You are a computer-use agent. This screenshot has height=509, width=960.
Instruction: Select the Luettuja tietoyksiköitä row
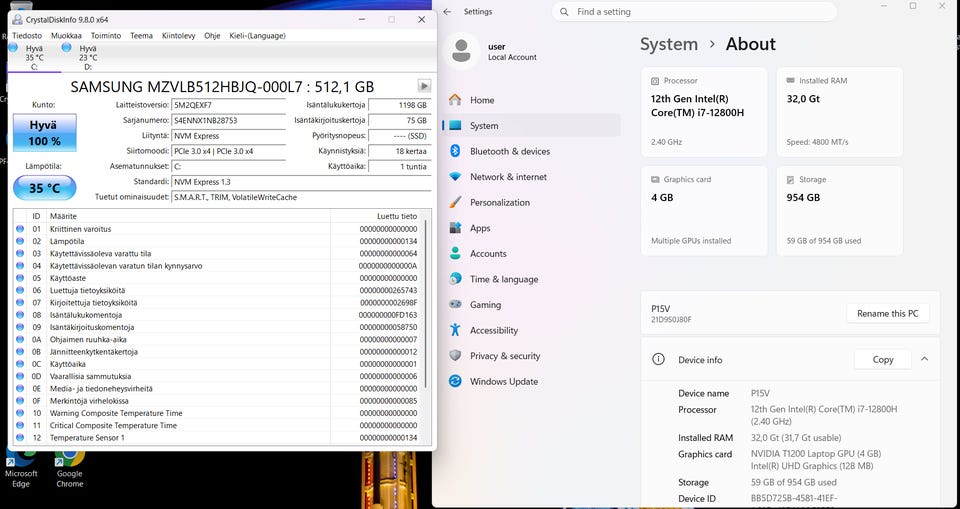click(218, 290)
